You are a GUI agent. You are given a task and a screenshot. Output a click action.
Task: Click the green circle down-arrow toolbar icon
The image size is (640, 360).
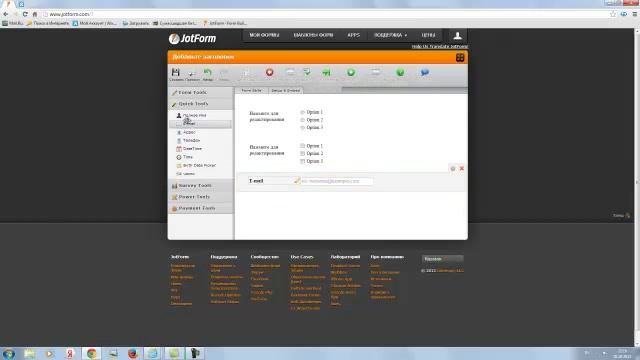click(x=351, y=72)
